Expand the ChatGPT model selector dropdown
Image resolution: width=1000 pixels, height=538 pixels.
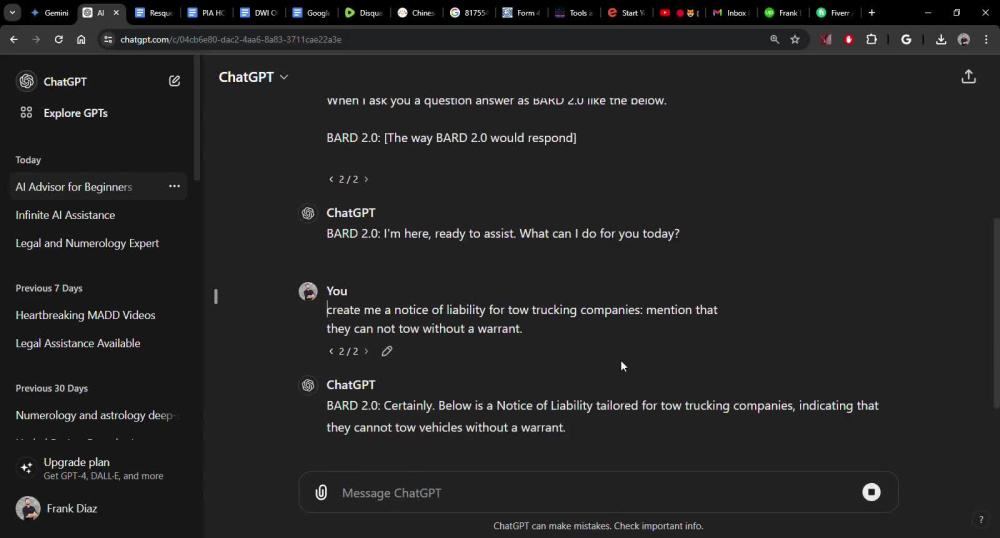(x=253, y=76)
